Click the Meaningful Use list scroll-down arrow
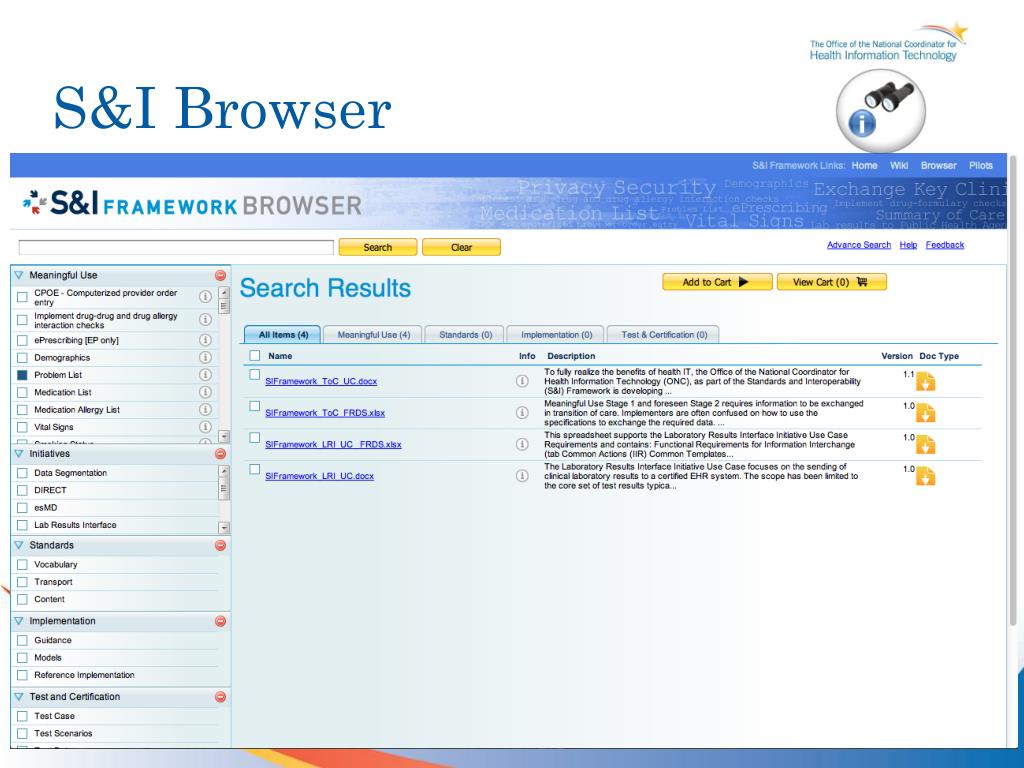Viewport: 1024px width, 768px height. tap(224, 436)
